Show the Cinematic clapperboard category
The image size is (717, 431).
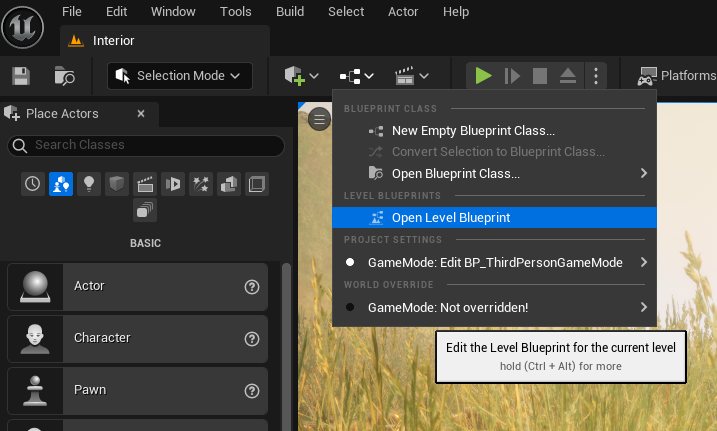[145, 184]
